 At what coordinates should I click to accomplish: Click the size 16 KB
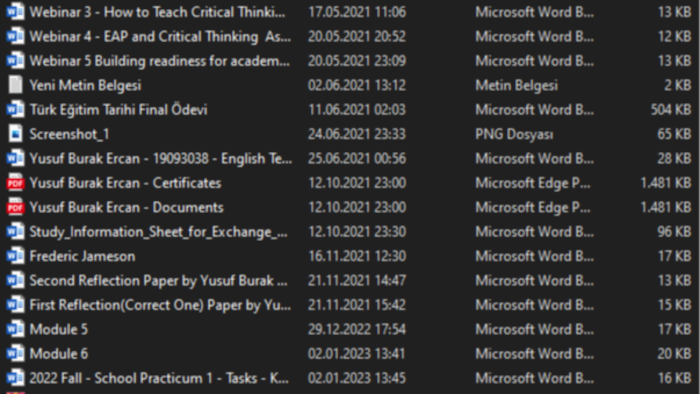coord(675,378)
